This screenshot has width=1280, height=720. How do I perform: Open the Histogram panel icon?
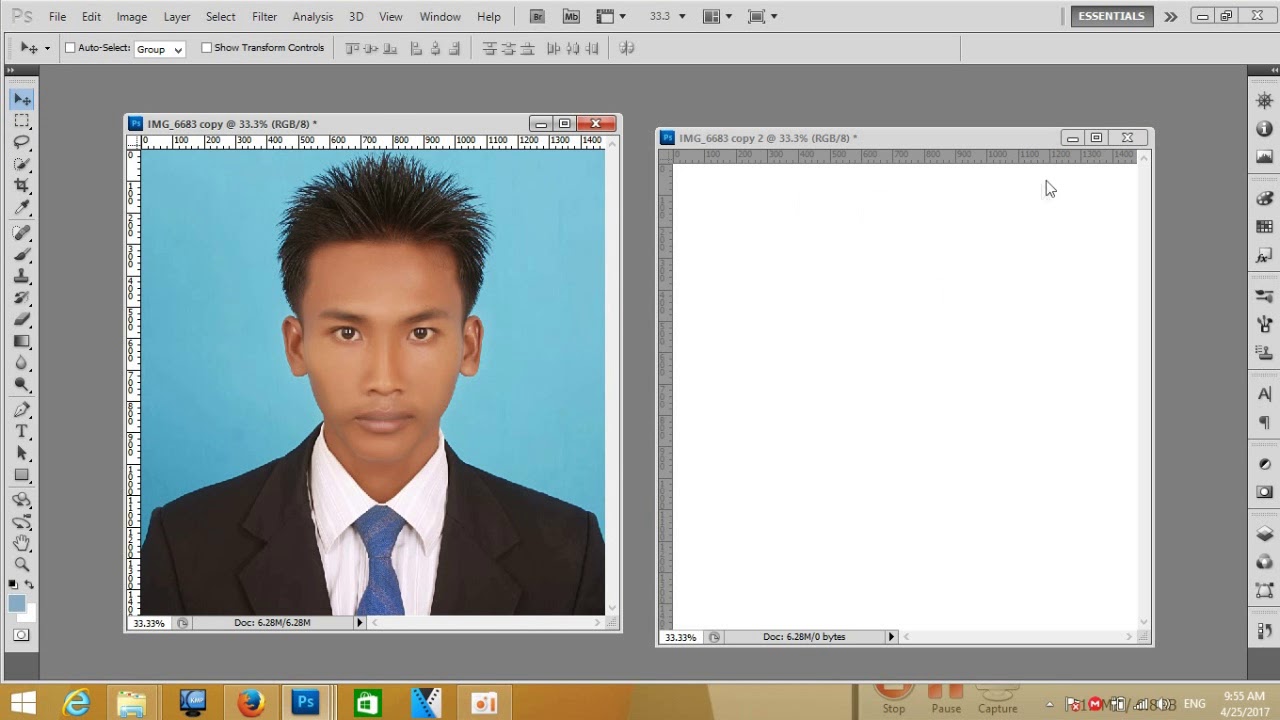click(x=1265, y=157)
